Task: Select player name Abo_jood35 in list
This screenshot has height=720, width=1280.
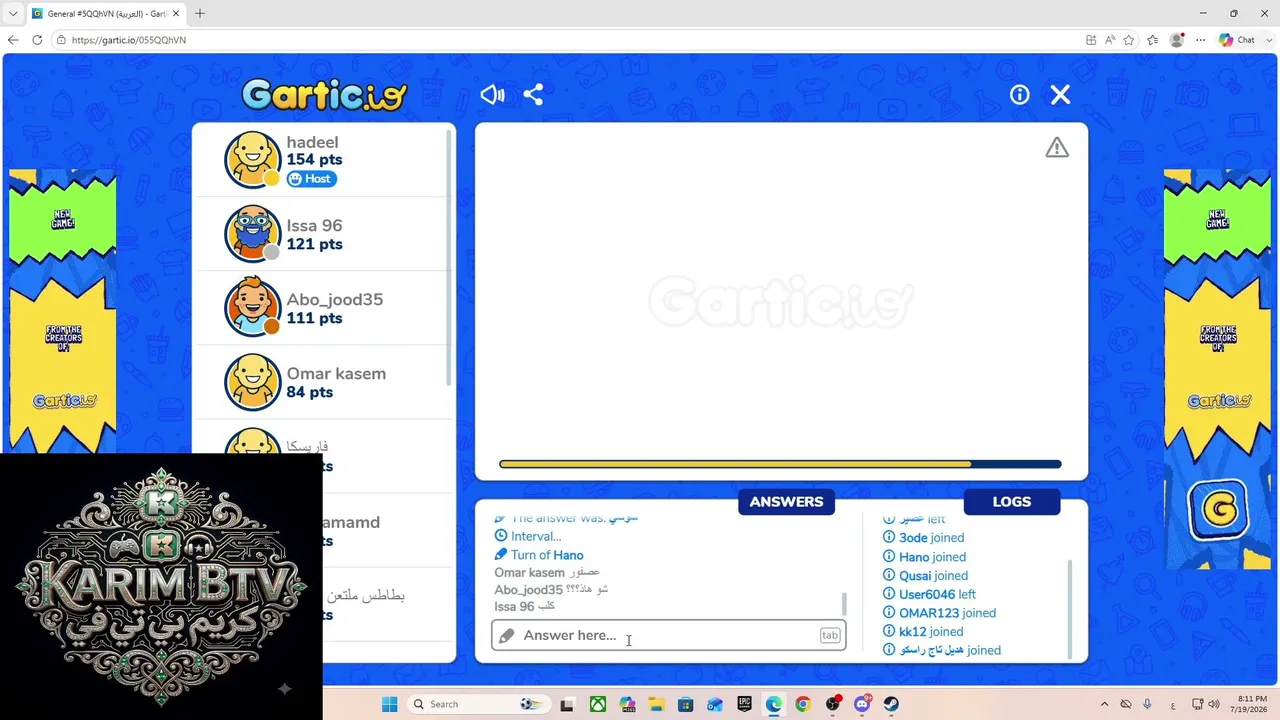Action: pyautogui.click(x=334, y=300)
